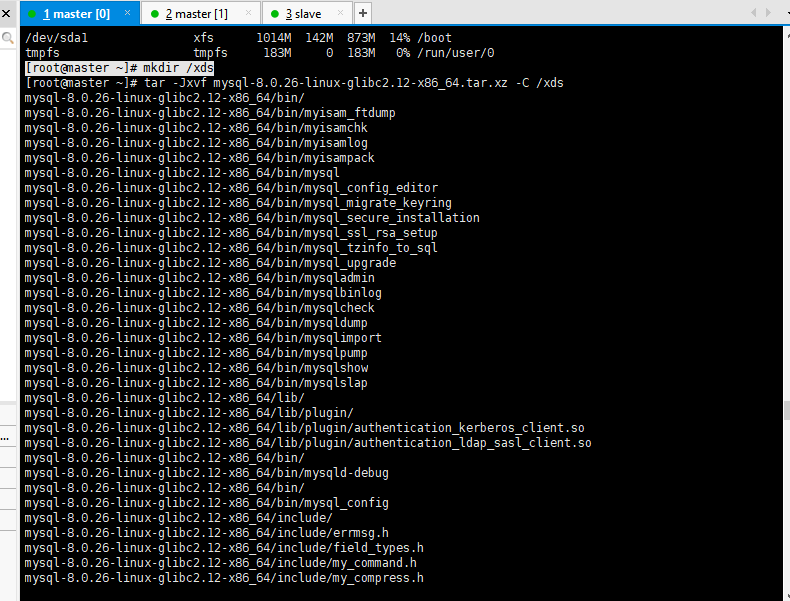Click the 'bin/mysqlpump' output line
Image resolution: width=790 pixels, height=601 pixels.
196,353
